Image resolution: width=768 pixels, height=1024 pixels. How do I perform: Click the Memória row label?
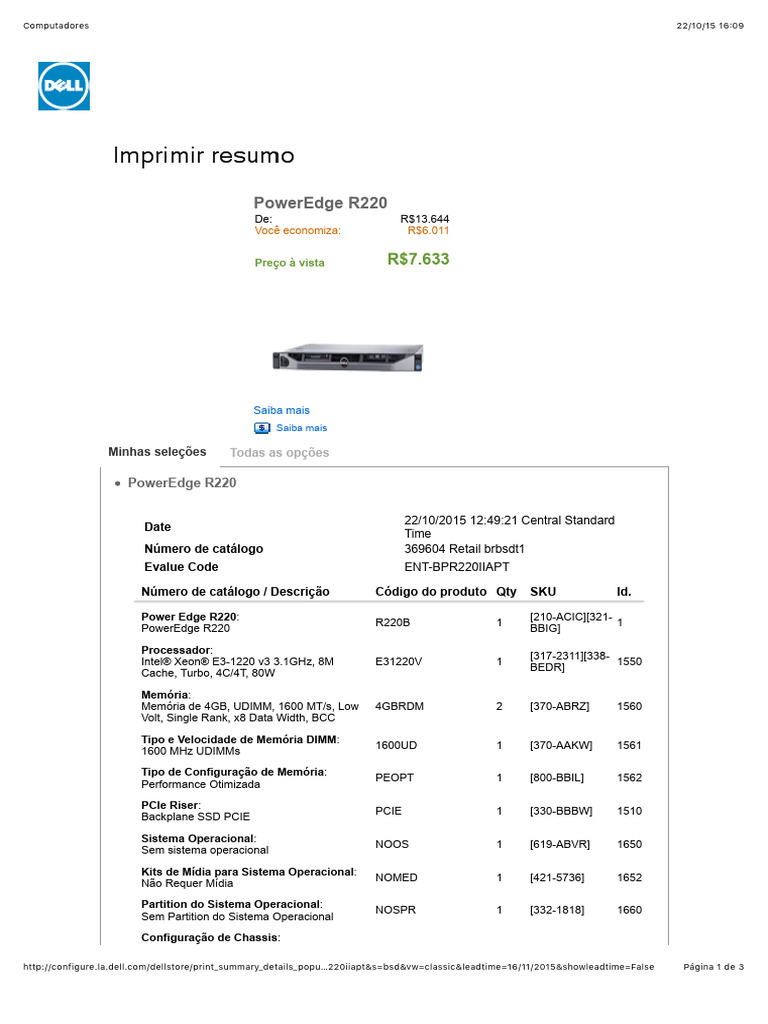165,694
